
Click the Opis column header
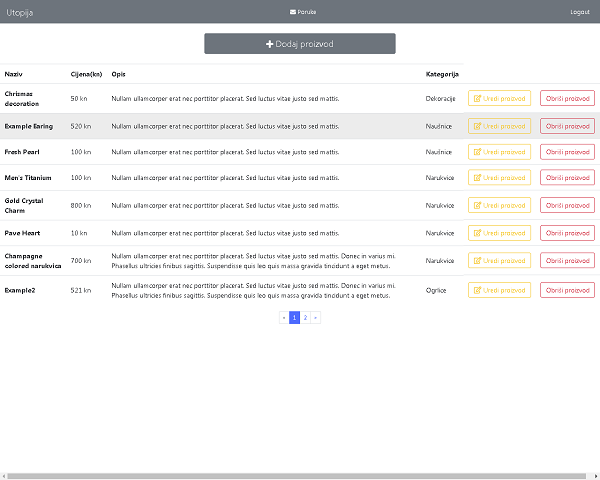click(118, 74)
